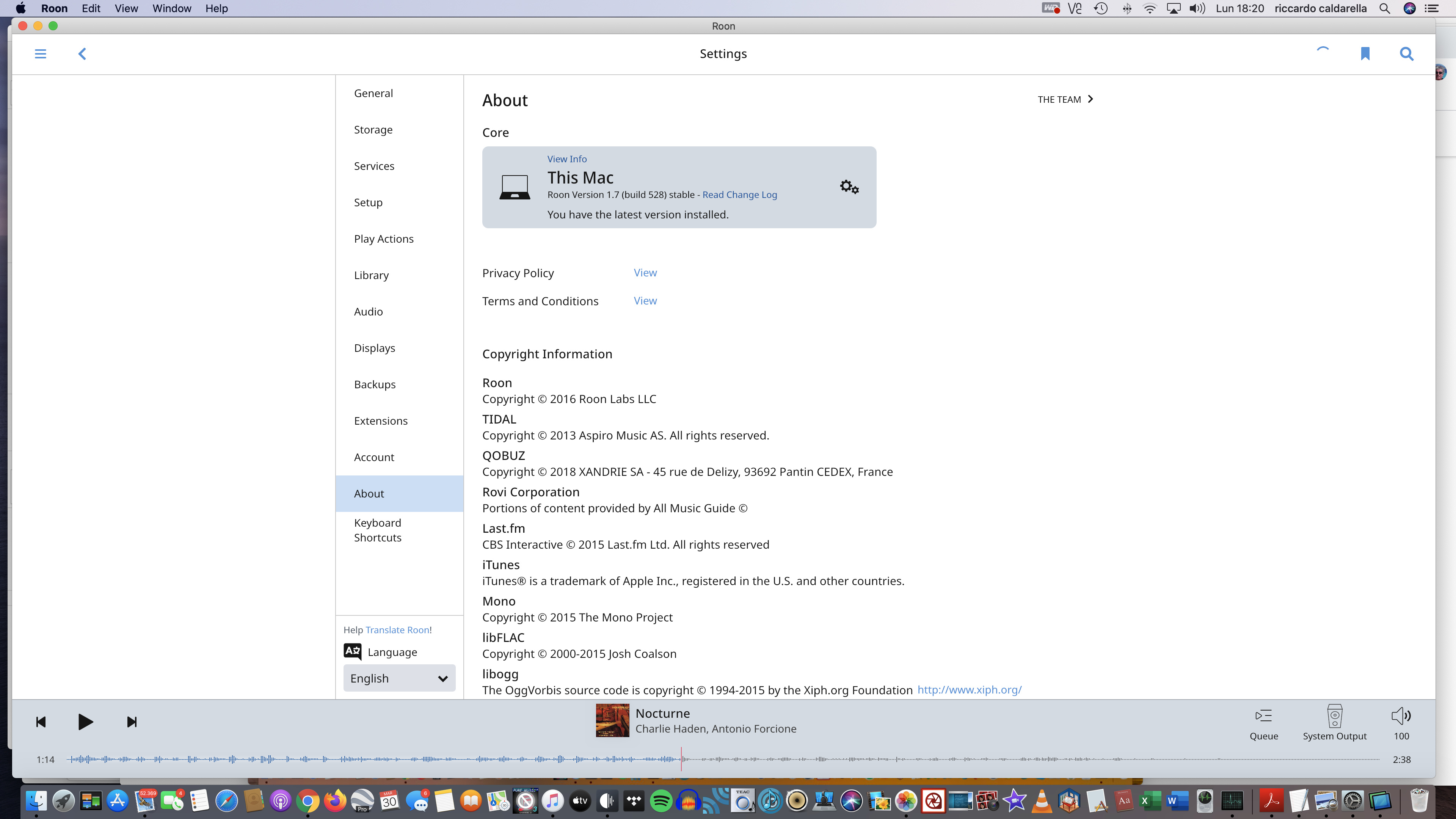This screenshot has width=1456, height=819.
Task: Click the Translate Roon link
Action: [397, 630]
